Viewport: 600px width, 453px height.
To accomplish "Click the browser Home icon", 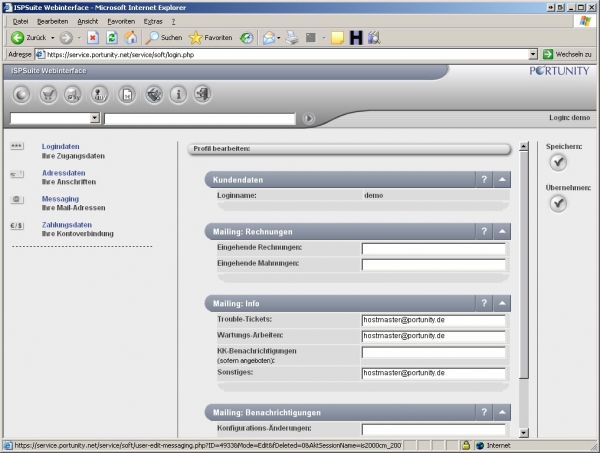I will tap(130, 37).
